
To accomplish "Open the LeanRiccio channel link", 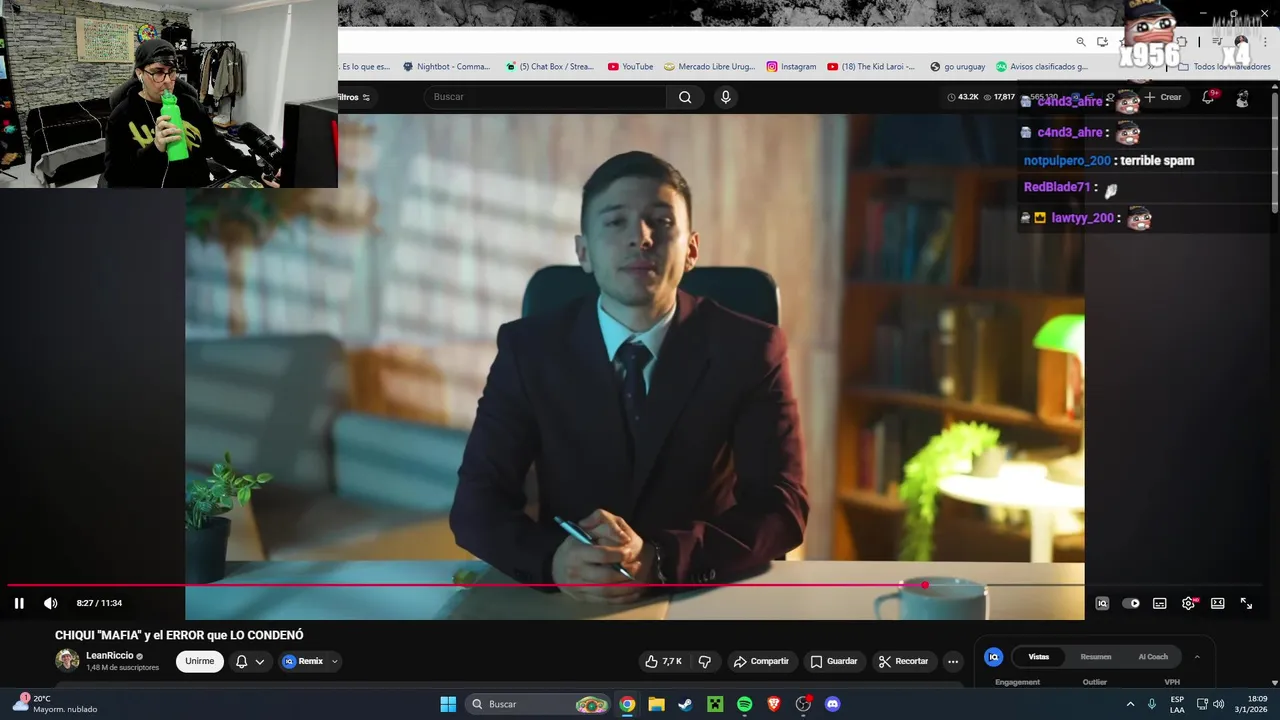I will pos(110,655).
